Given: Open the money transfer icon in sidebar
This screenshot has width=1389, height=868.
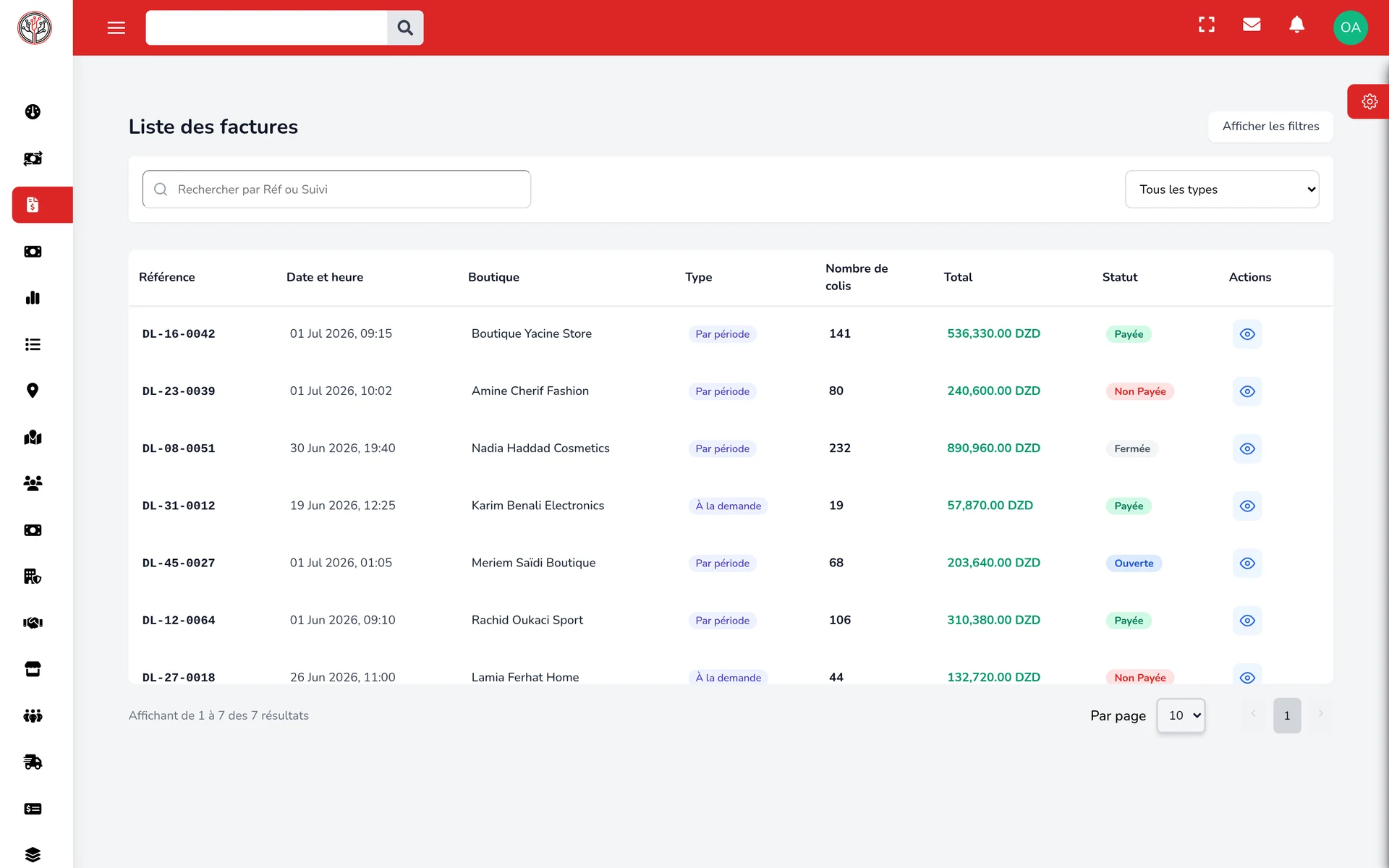Looking at the screenshot, I should [x=33, y=158].
